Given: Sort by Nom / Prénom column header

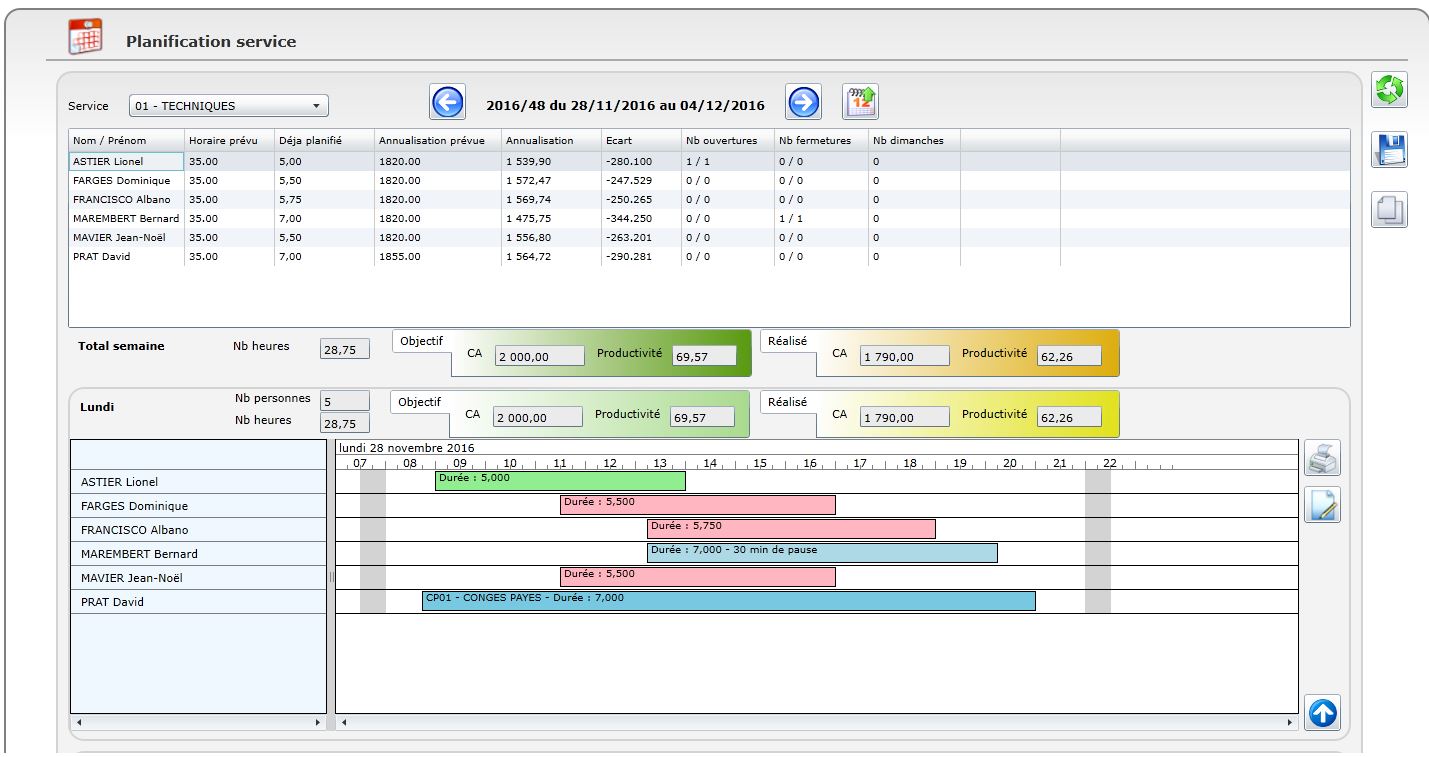Looking at the screenshot, I should (x=126, y=140).
